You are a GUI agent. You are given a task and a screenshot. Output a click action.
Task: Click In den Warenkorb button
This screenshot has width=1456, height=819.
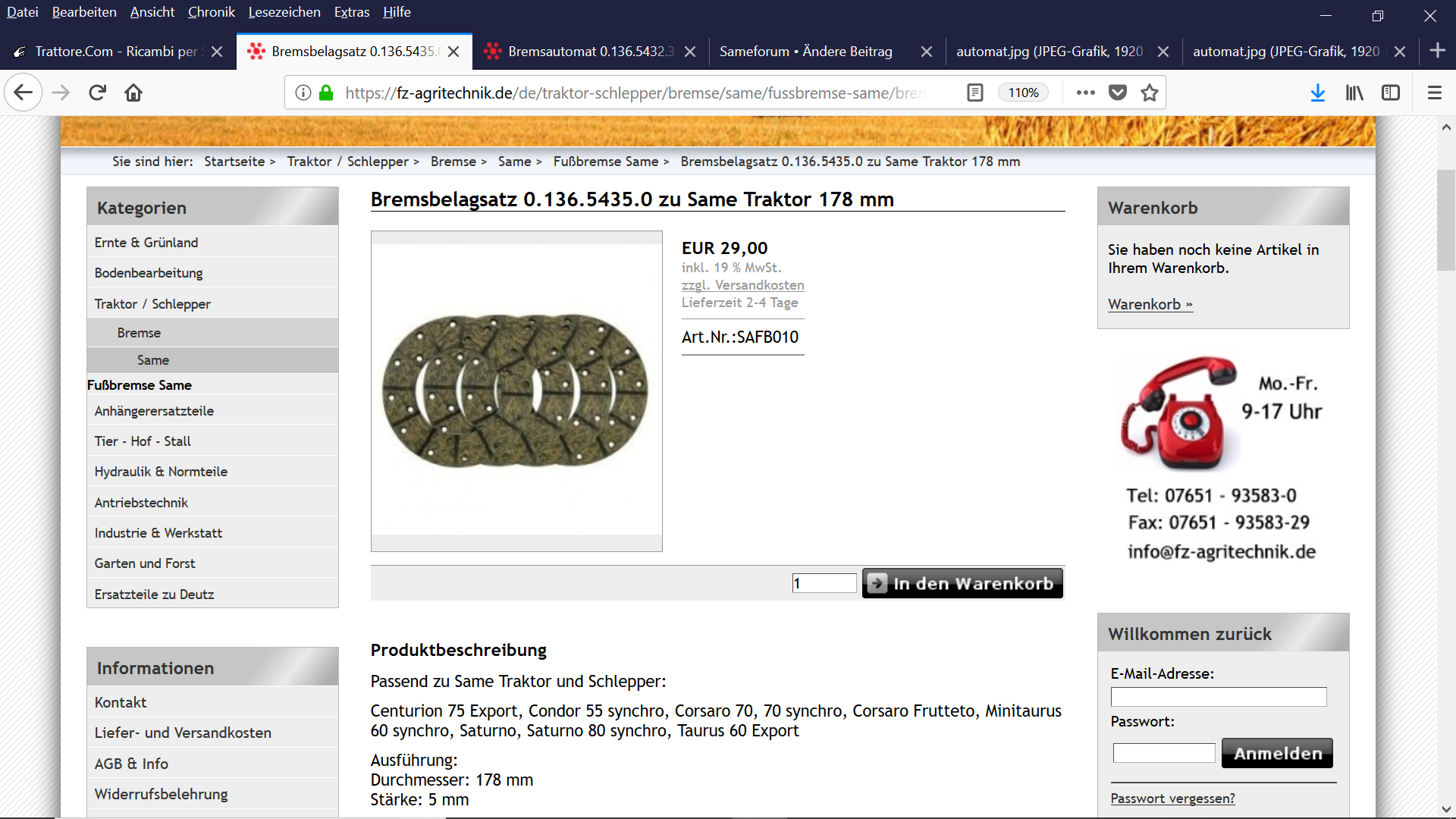pyautogui.click(x=962, y=583)
